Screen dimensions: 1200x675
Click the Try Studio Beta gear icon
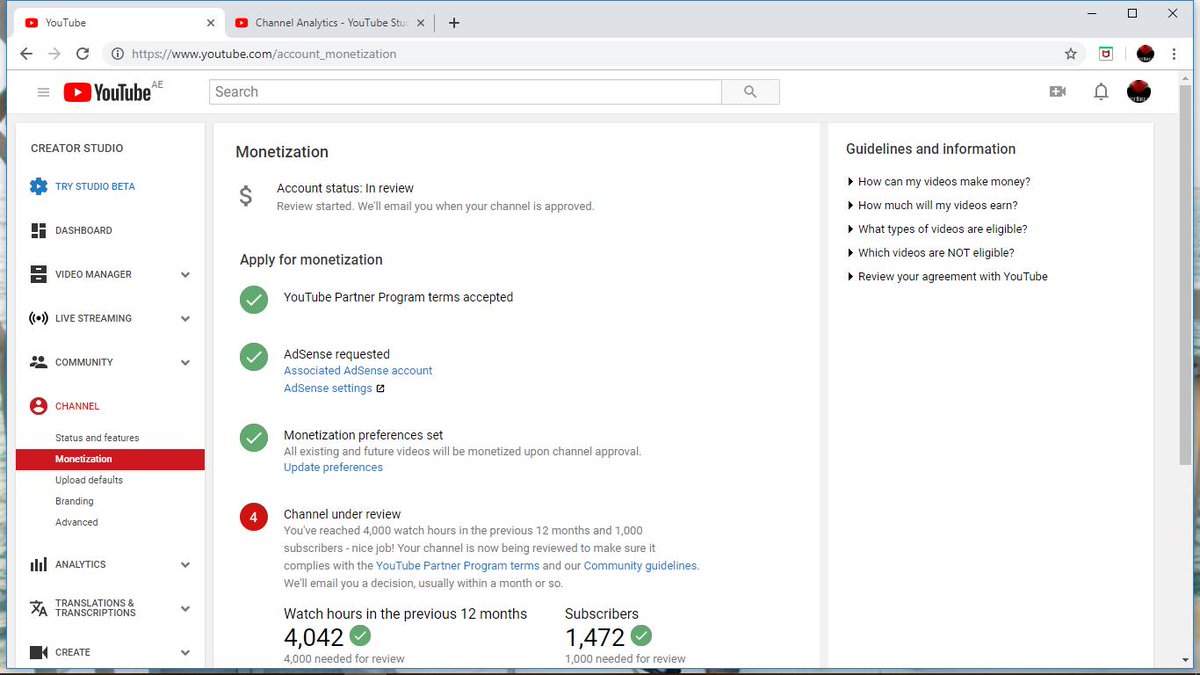[x=38, y=186]
